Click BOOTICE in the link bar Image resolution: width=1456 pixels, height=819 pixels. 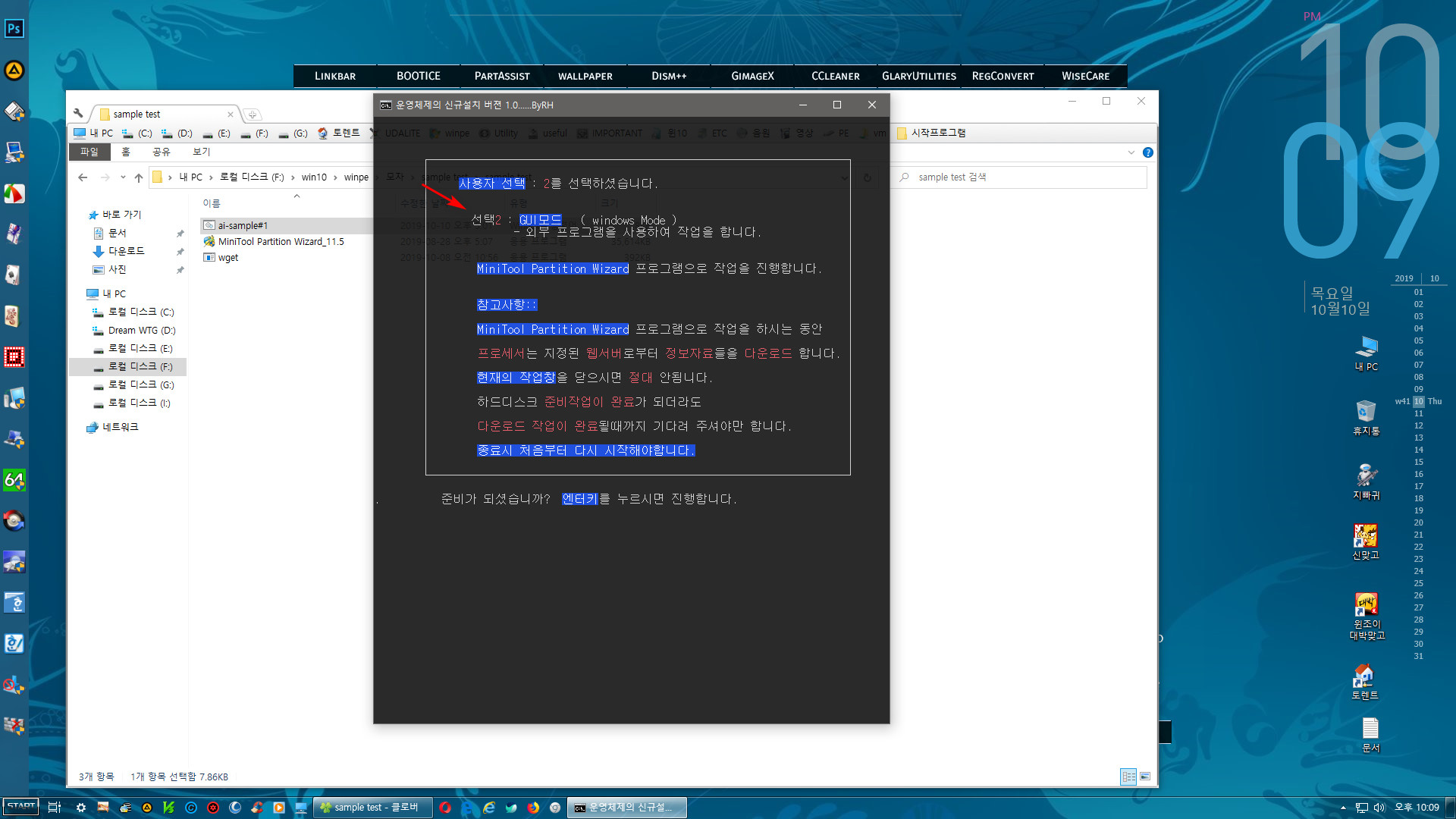click(419, 76)
